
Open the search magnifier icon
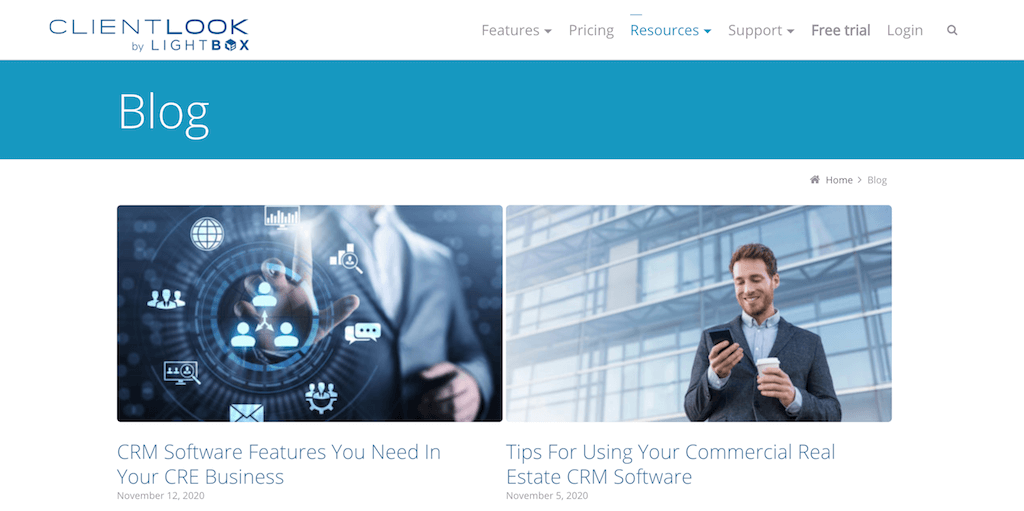952,30
